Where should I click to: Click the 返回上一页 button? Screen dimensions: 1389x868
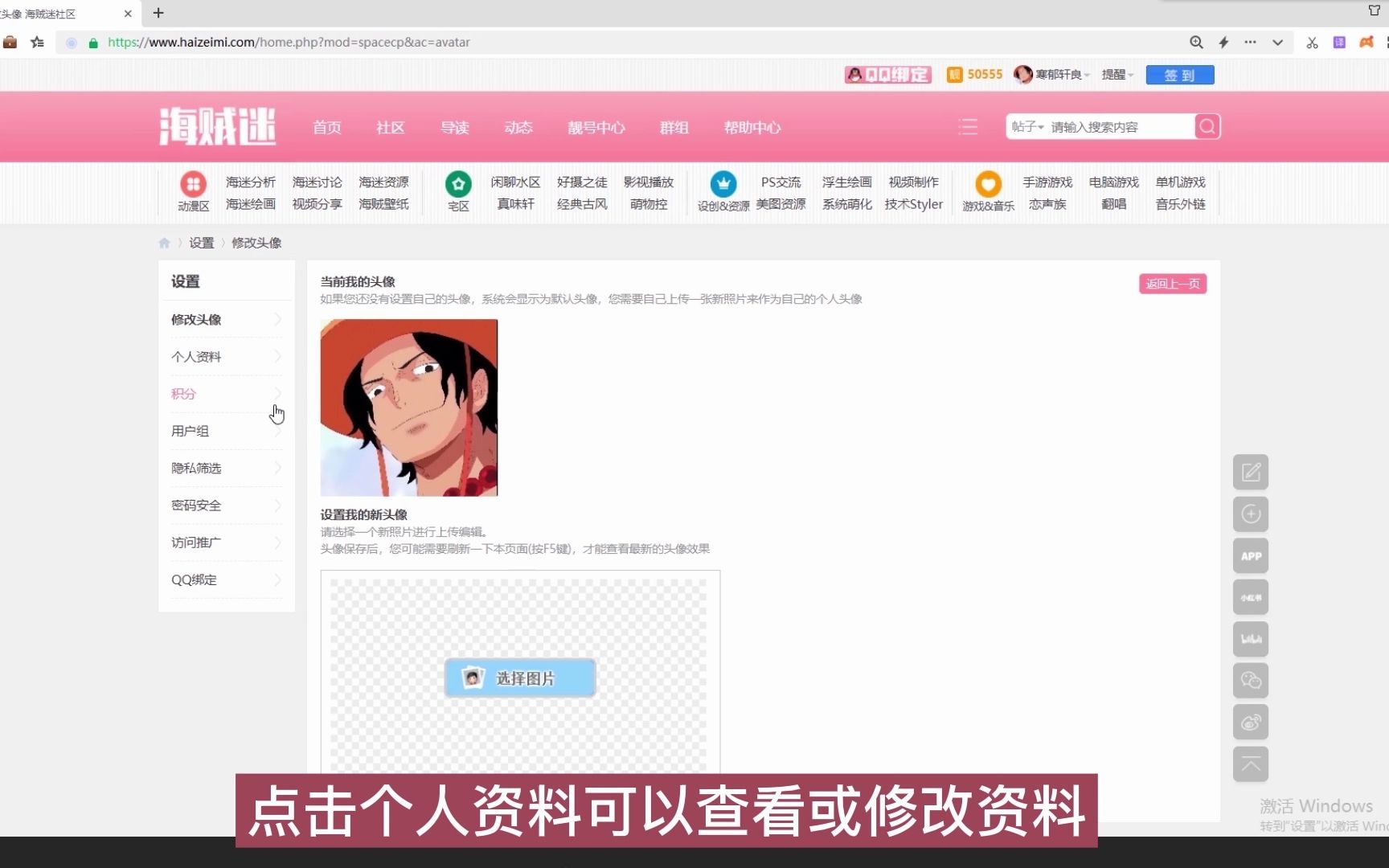click(x=1173, y=284)
